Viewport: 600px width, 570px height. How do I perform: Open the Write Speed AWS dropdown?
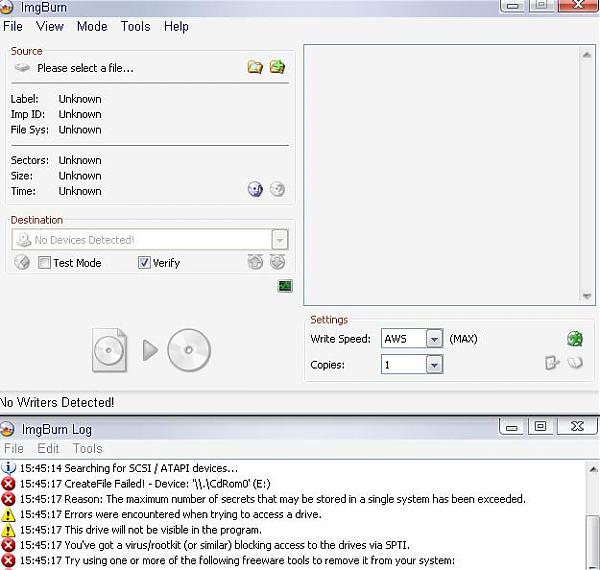point(434,339)
